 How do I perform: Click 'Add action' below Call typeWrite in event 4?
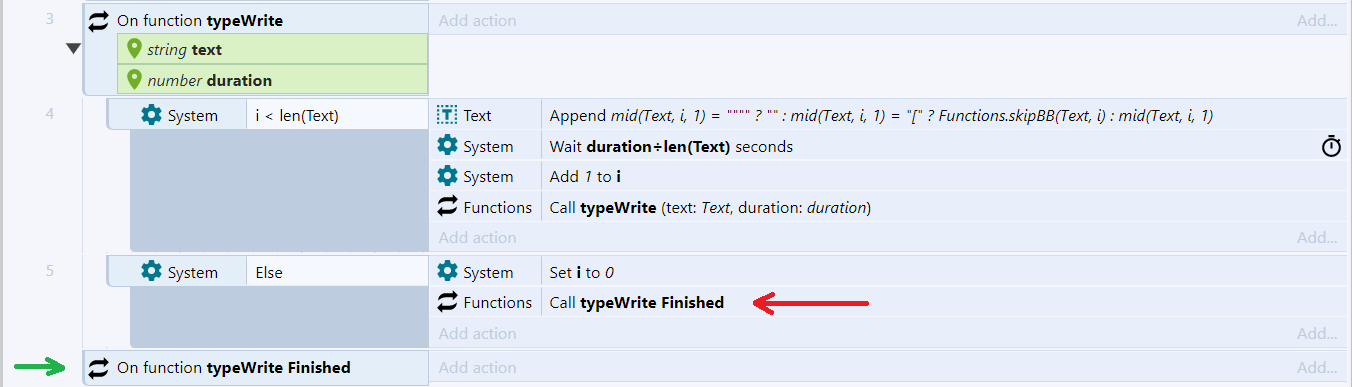478,237
